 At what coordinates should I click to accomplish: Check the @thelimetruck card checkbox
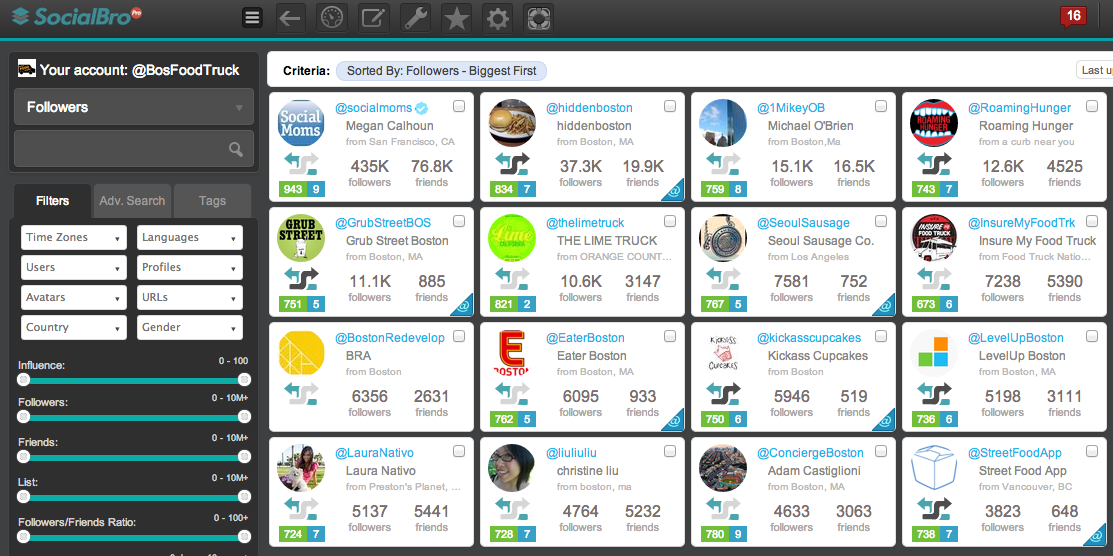pos(669,222)
